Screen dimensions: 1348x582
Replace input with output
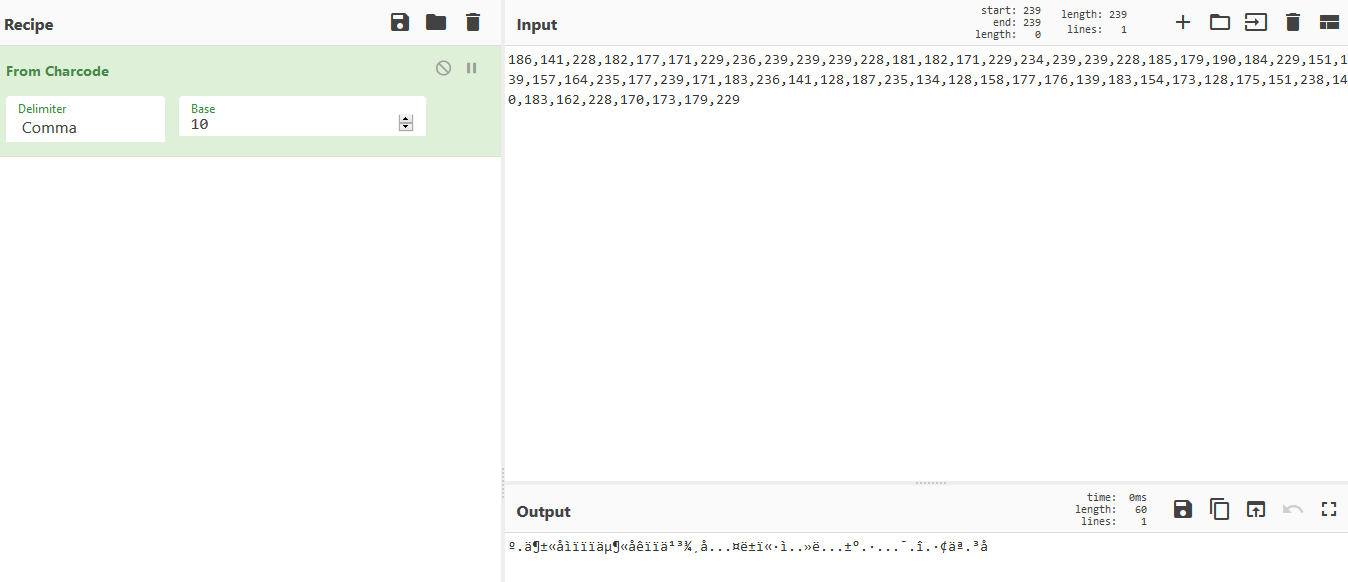[1256, 509]
